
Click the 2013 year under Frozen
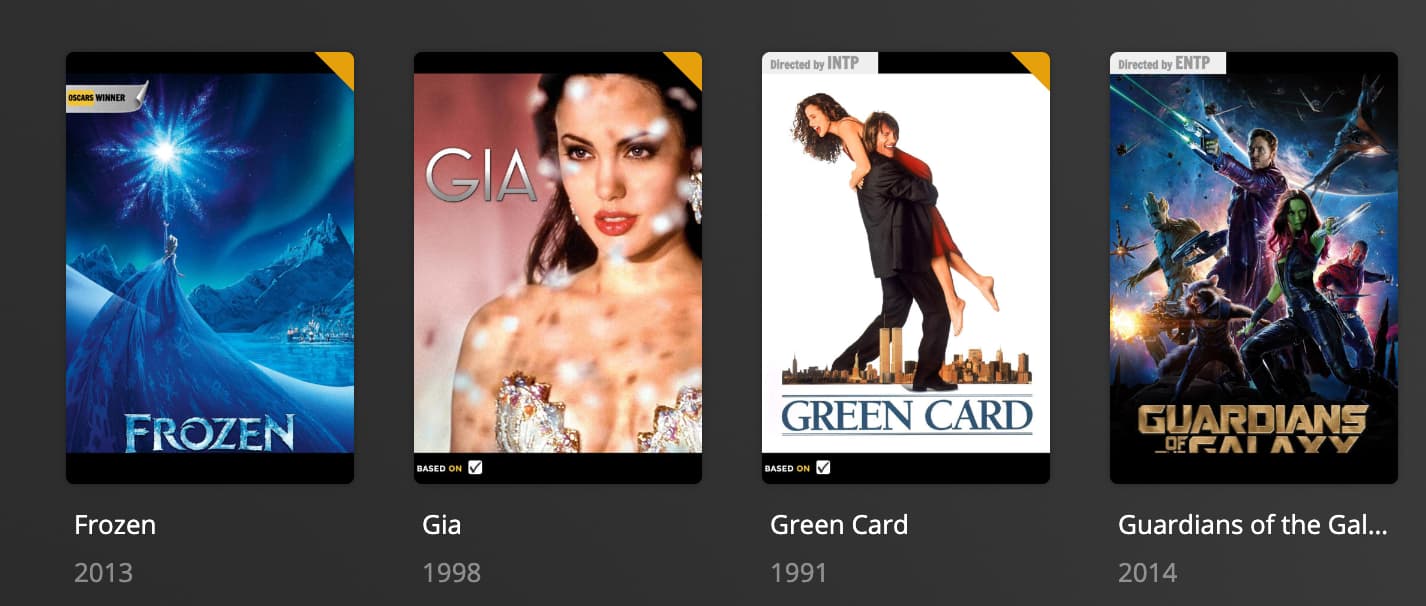(103, 573)
